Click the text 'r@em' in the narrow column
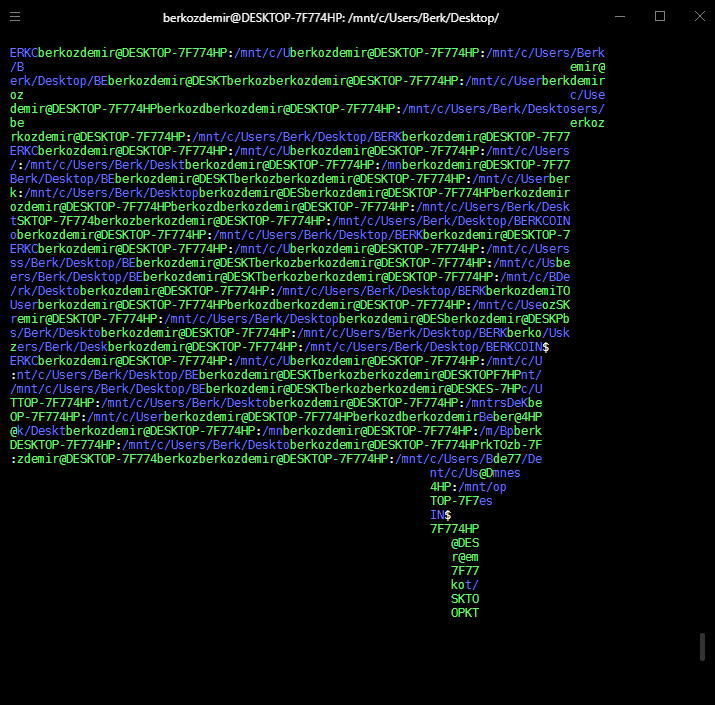This screenshot has width=715, height=705. click(x=465, y=557)
